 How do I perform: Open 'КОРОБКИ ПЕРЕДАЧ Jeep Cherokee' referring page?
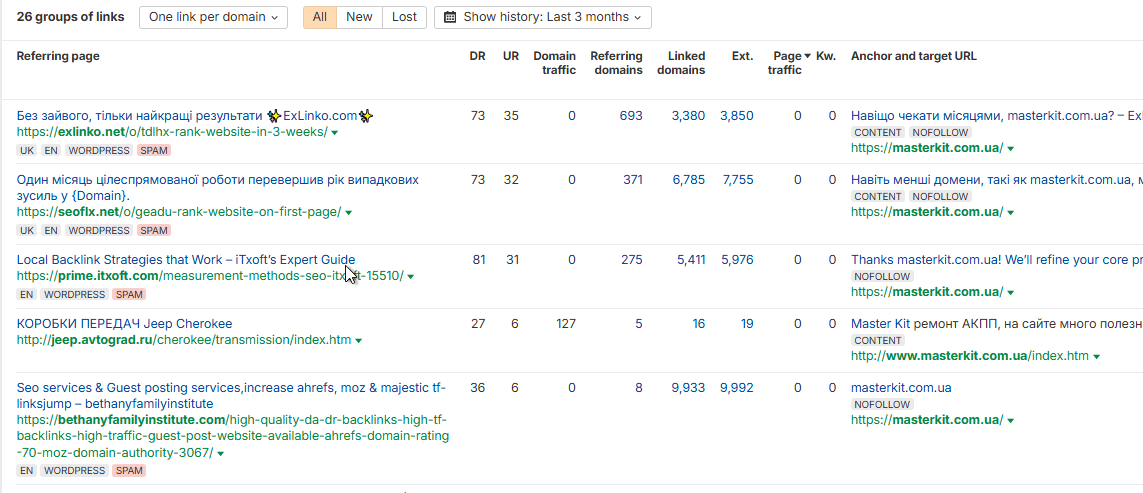pyautogui.click(x=124, y=324)
